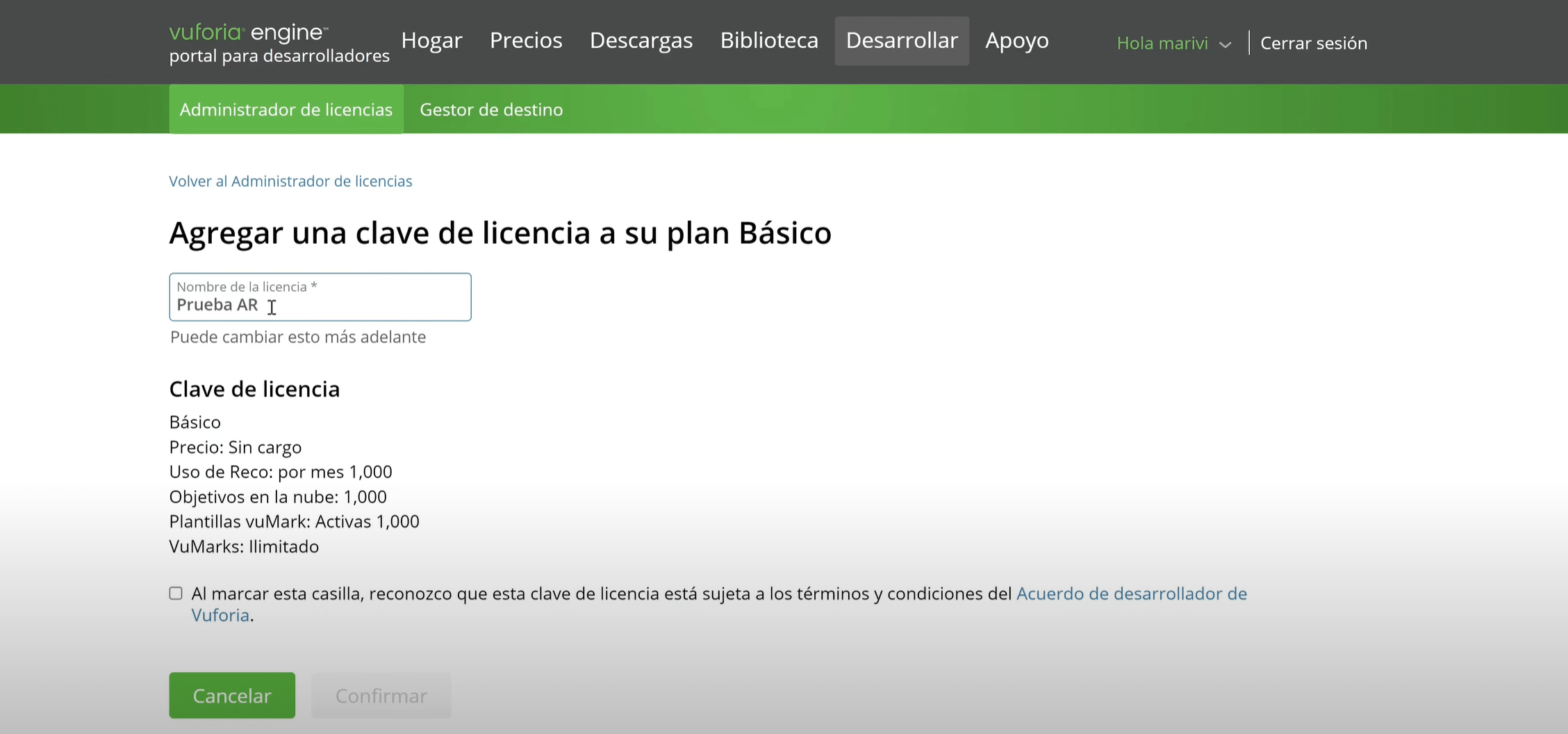Check the developer agreement acknowledgement checkbox
1568x734 pixels.
click(176, 593)
